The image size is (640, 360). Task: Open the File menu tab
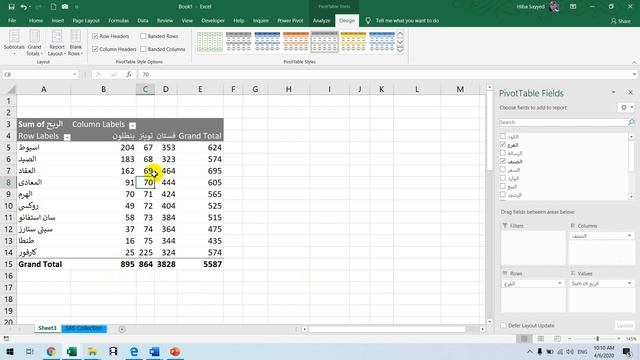point(12,20)
